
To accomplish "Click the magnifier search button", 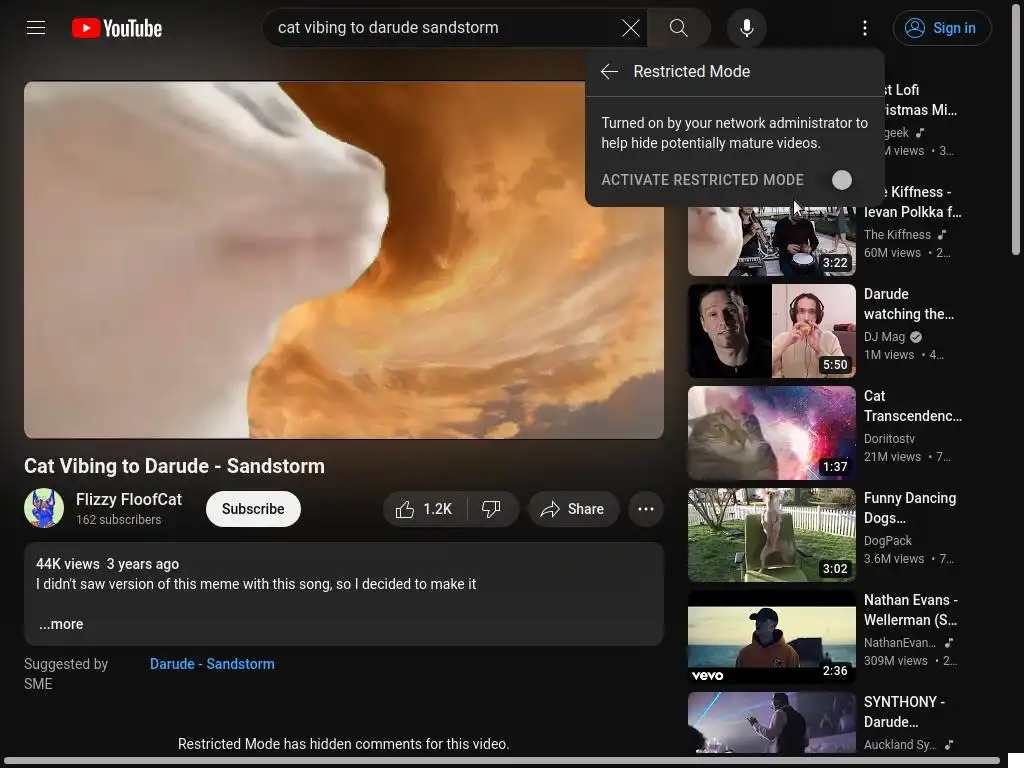I will [679, 27].
